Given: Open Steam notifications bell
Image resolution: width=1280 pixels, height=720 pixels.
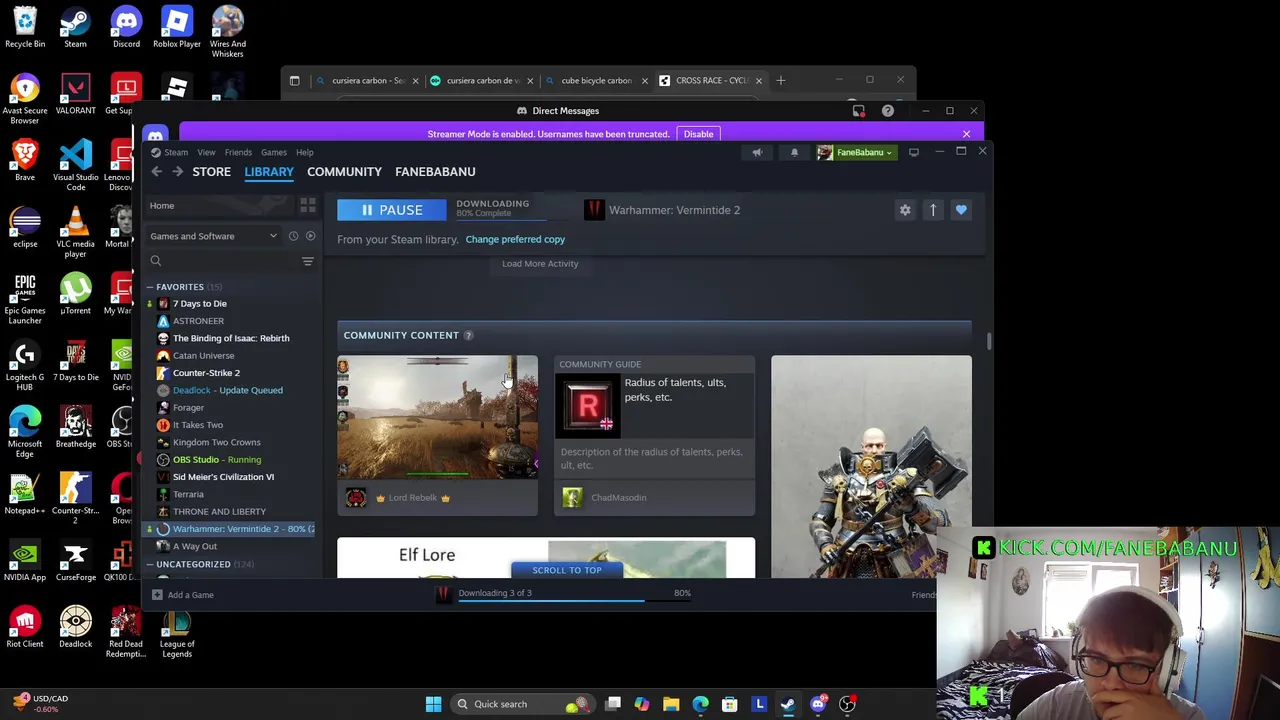Looking at the screenshot, I should point(794,153).
